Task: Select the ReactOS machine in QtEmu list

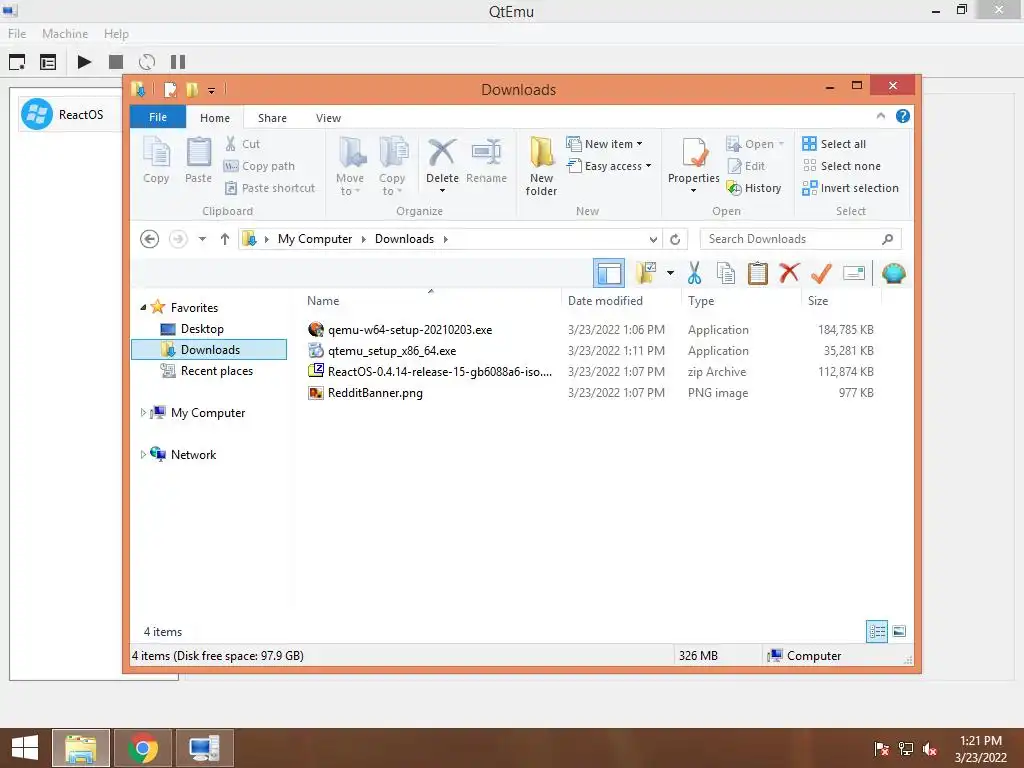Action: coord(71,114)
